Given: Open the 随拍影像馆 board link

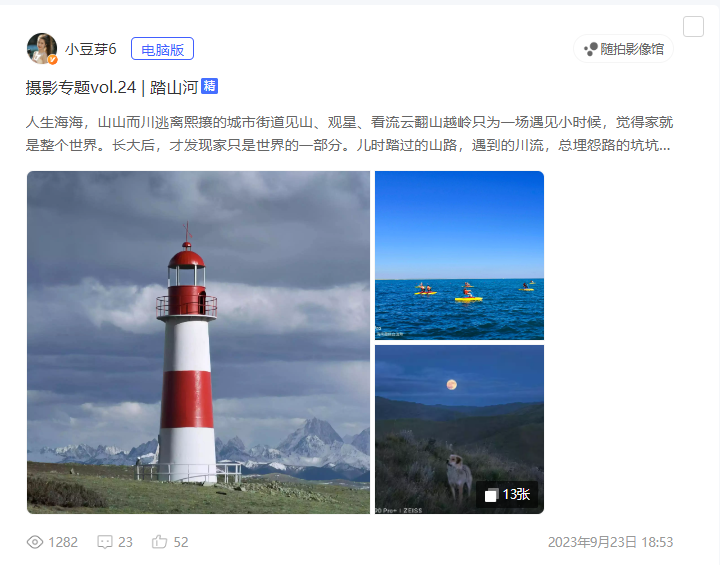Looking at the screenshot, I should (624, 49).
